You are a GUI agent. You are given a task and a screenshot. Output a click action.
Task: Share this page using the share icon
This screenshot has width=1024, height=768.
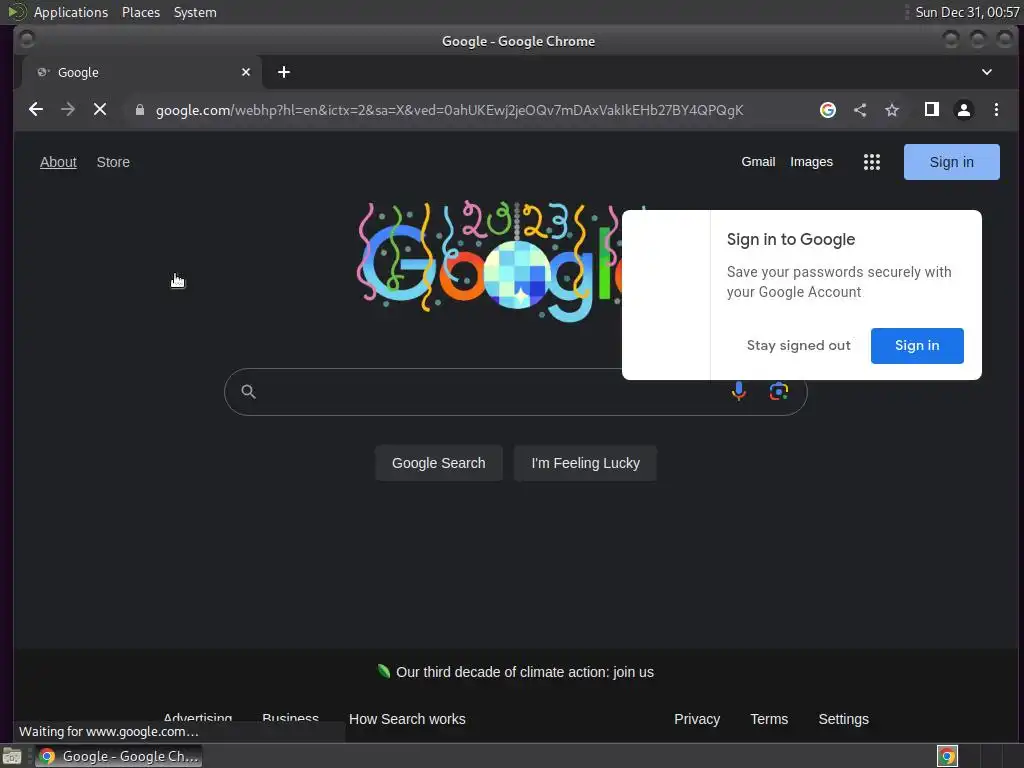860,110
